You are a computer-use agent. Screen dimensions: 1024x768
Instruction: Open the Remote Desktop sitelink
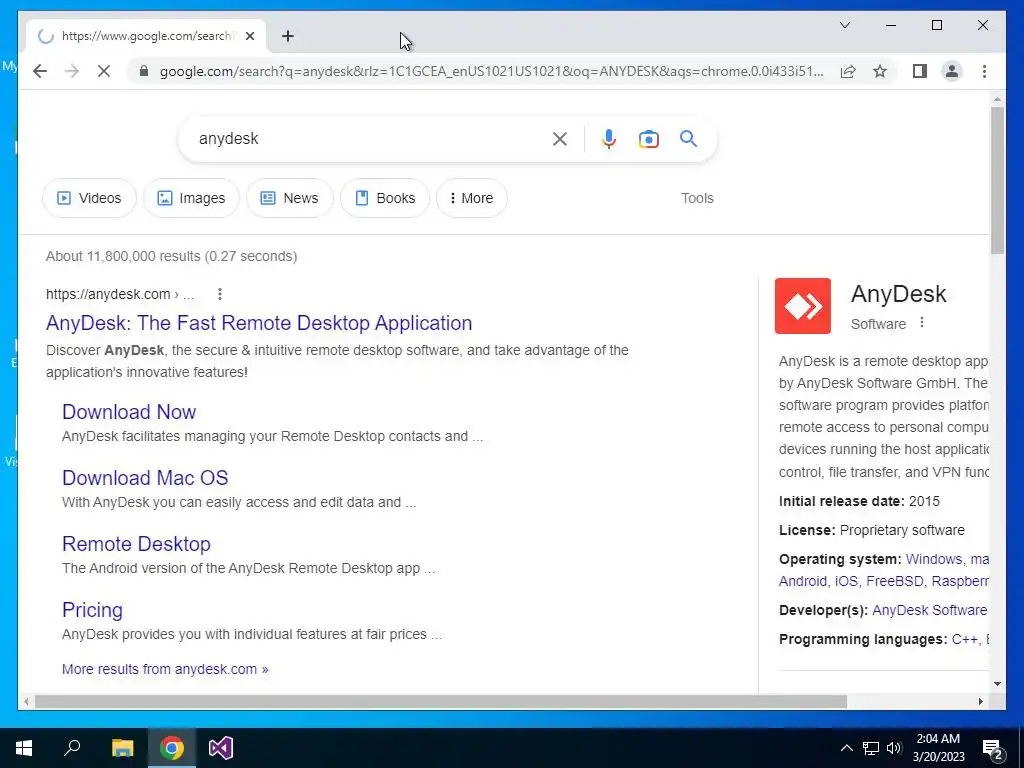(136, 544)
